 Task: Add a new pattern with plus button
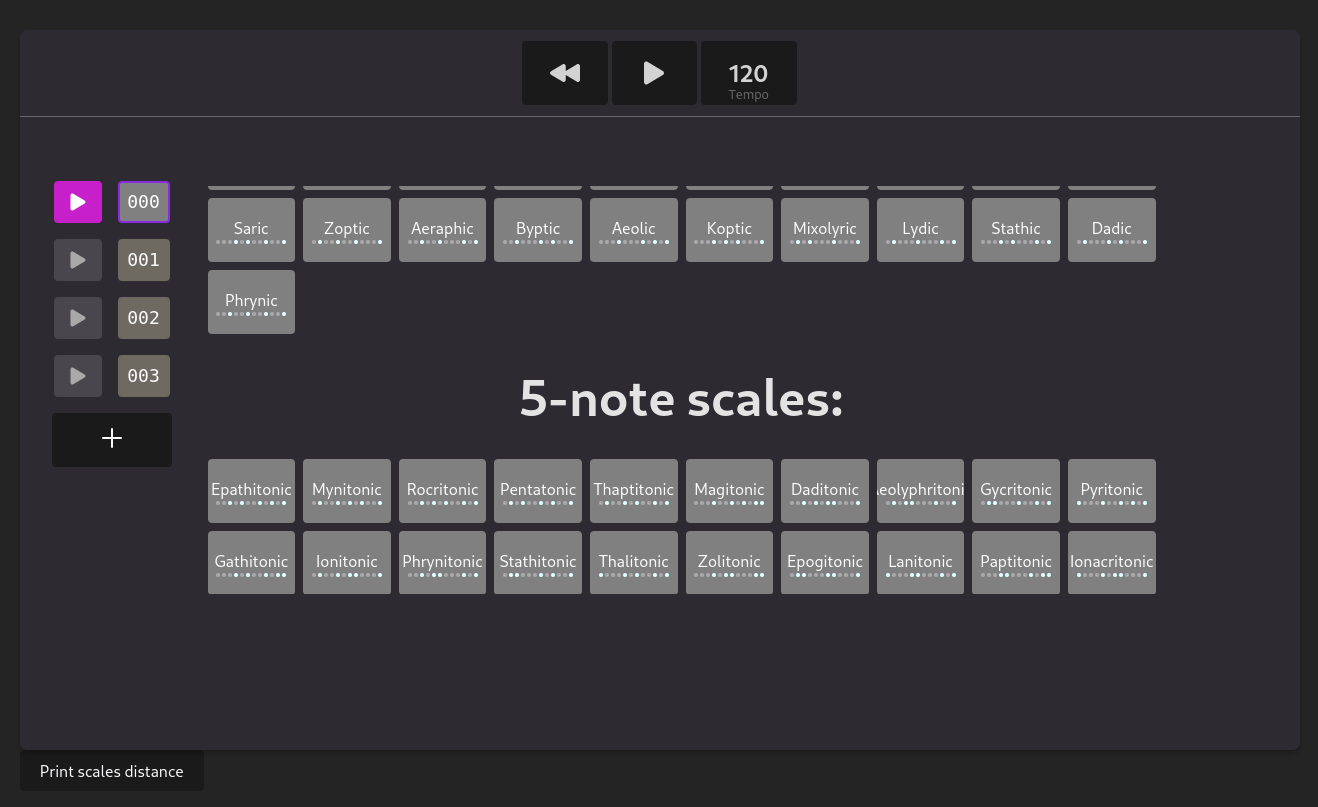(112, 439)
